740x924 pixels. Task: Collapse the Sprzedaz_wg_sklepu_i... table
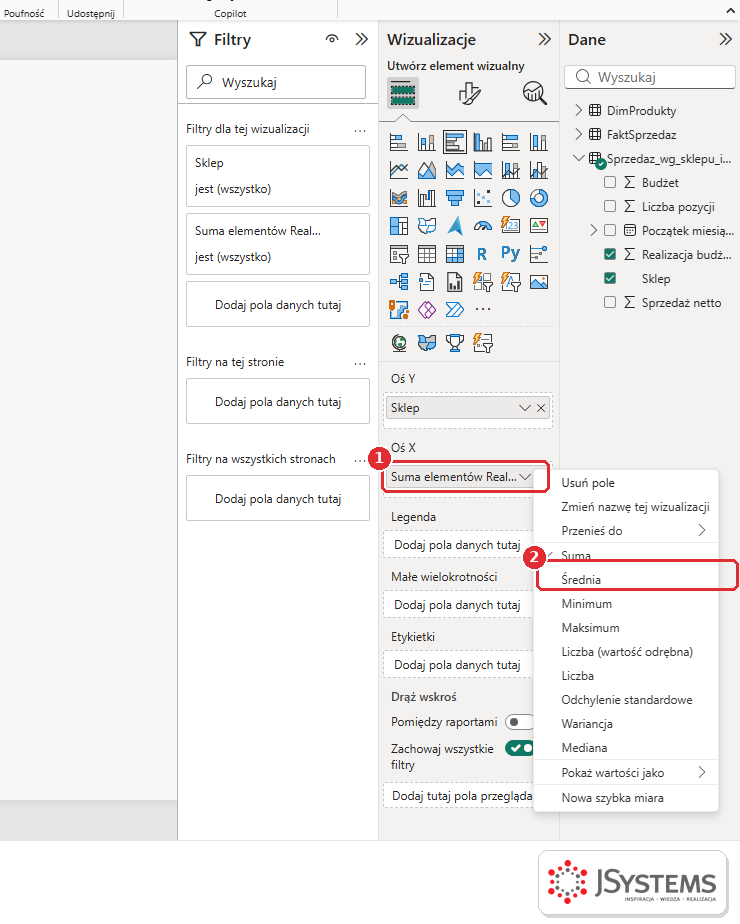point(579,158)
